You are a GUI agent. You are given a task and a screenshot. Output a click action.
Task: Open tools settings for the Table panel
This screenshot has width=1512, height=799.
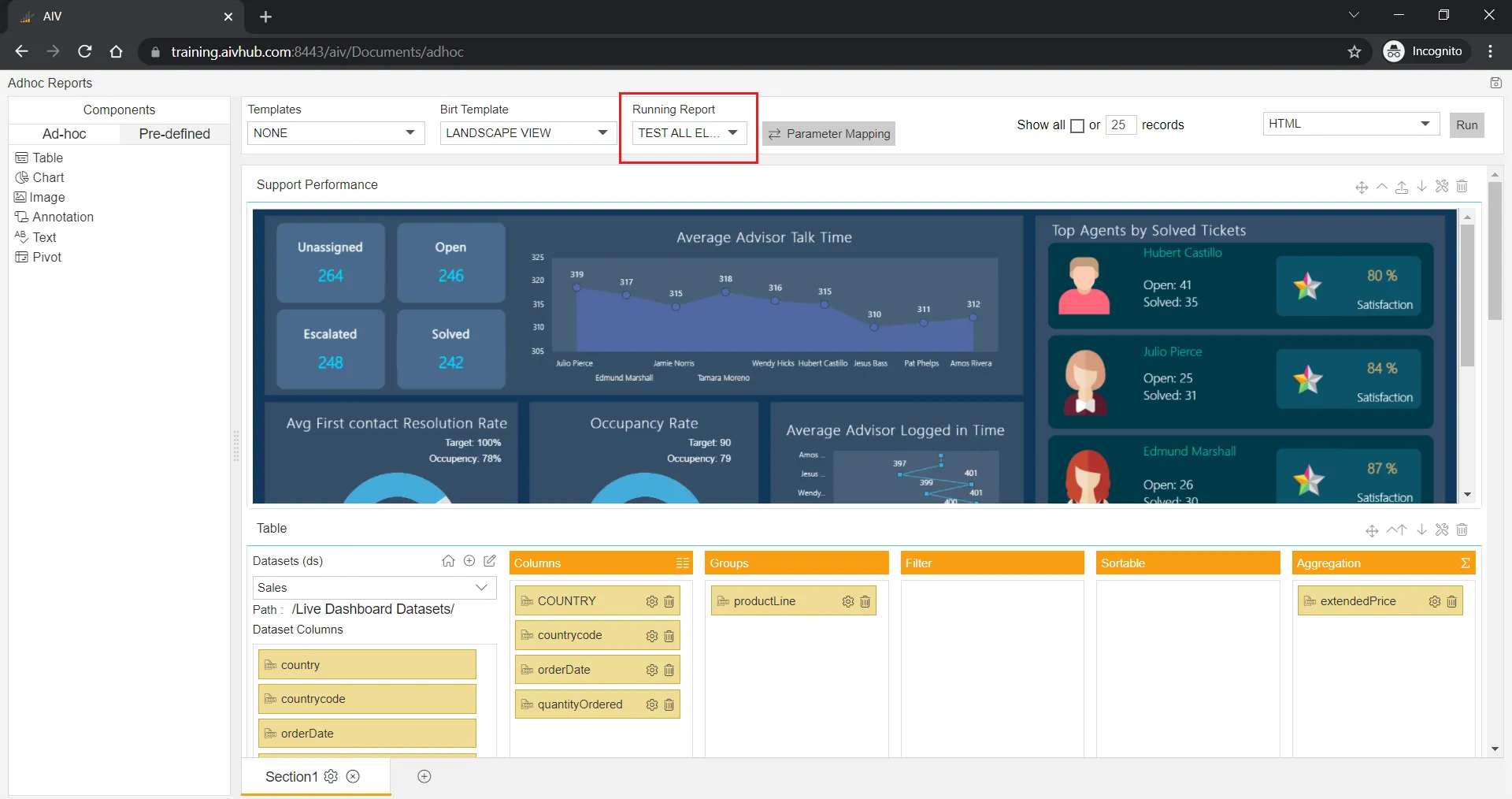click(x=1442, y=530)
